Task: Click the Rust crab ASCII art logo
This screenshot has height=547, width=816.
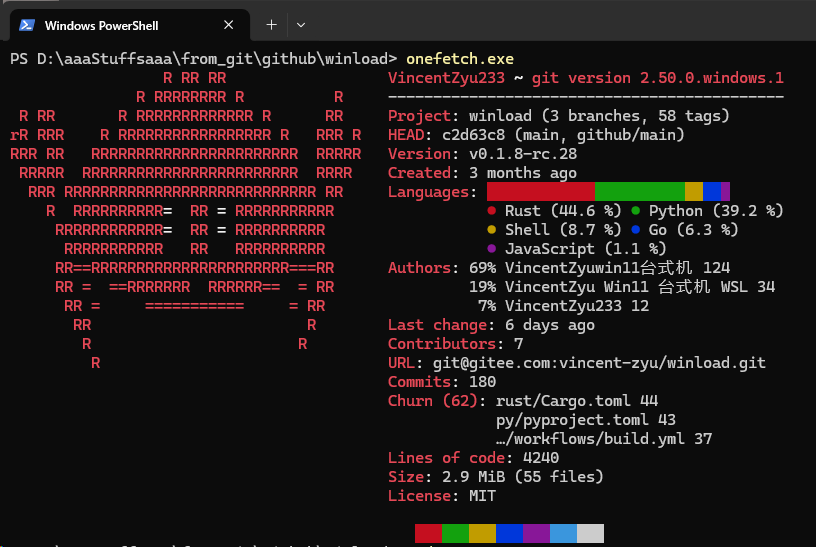Action: tap(186, 220)
